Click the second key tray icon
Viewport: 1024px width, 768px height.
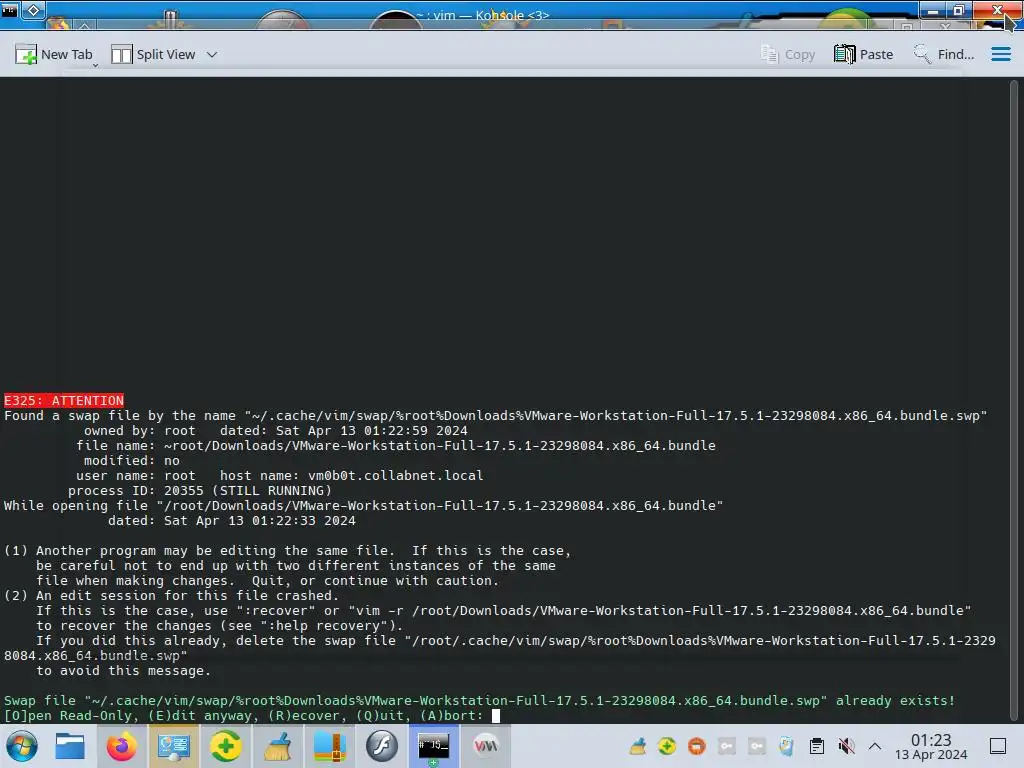click(x=757, y=746)
